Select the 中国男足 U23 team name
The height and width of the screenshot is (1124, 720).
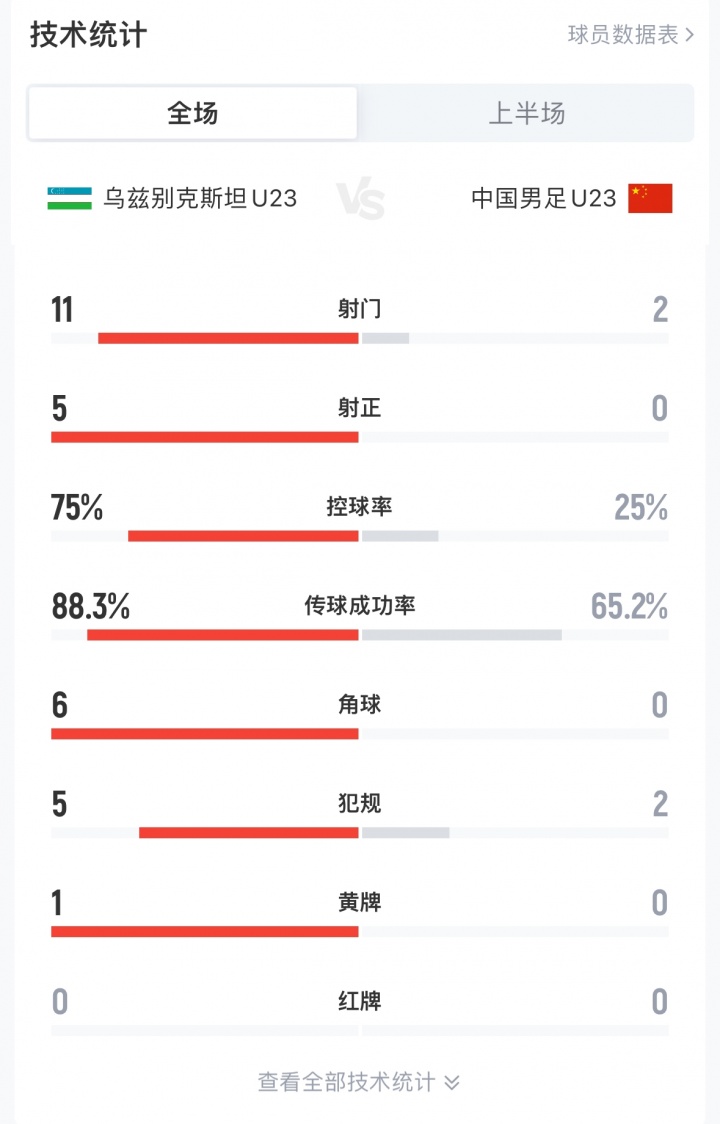(543, 198)
